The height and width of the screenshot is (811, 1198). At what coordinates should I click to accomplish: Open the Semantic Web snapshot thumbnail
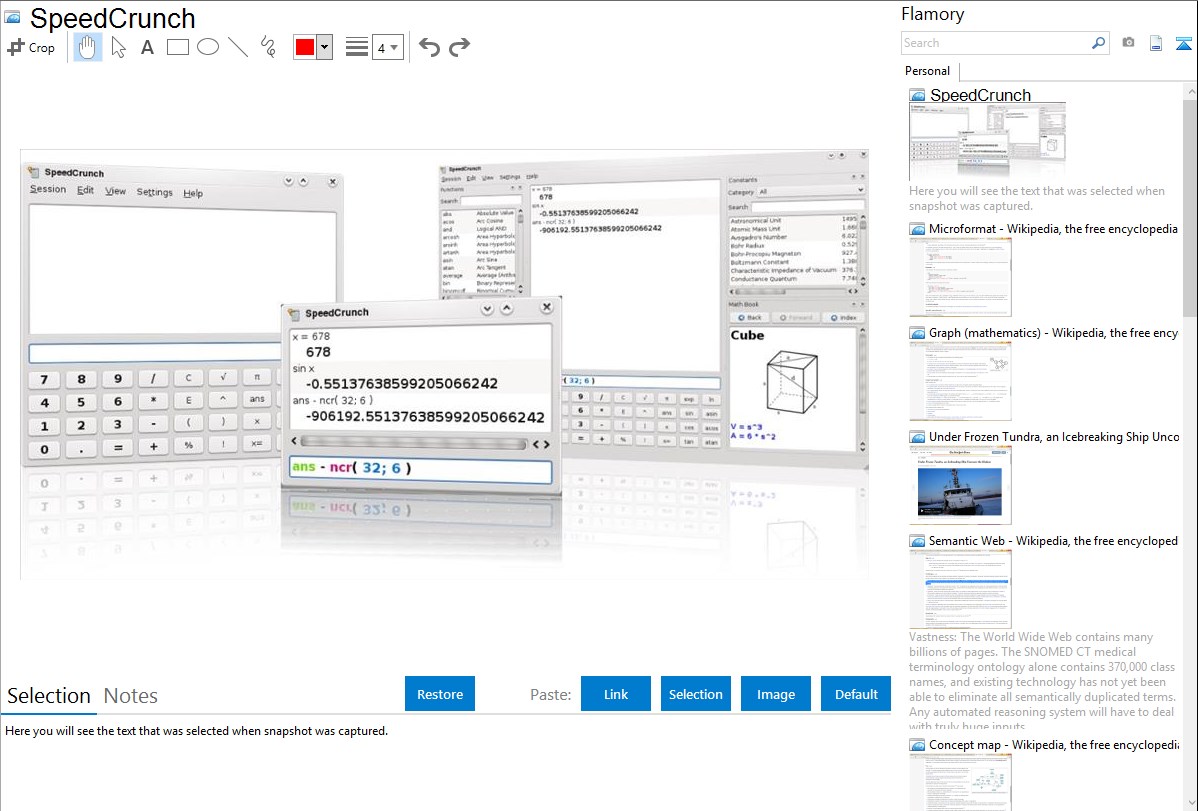pos(960,589)
